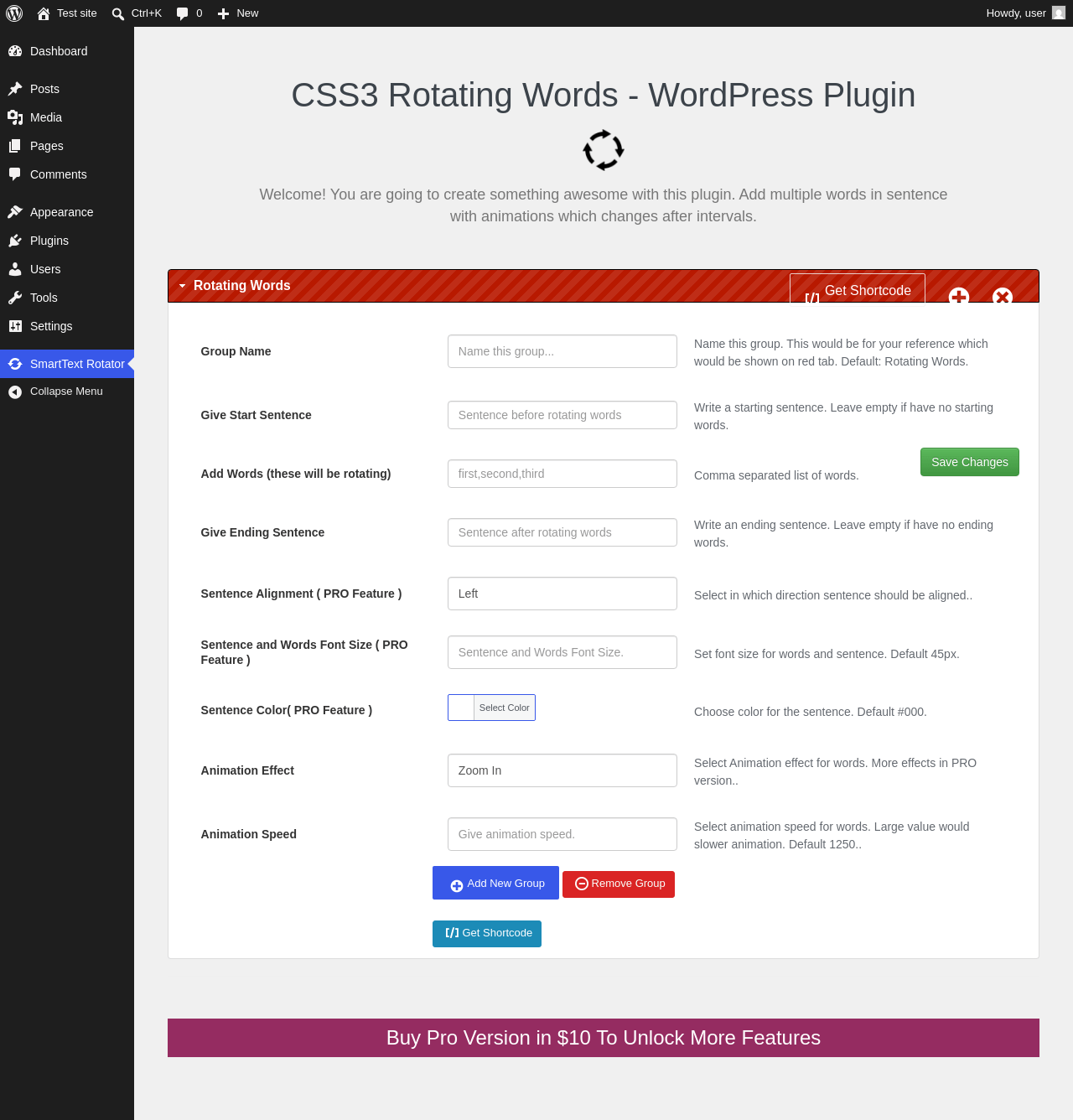The height and width of the screenshot is (1120, 1073).
Task: Click the Posts pushpin icon
Action: pyautogui.click(x=15, y=89)
